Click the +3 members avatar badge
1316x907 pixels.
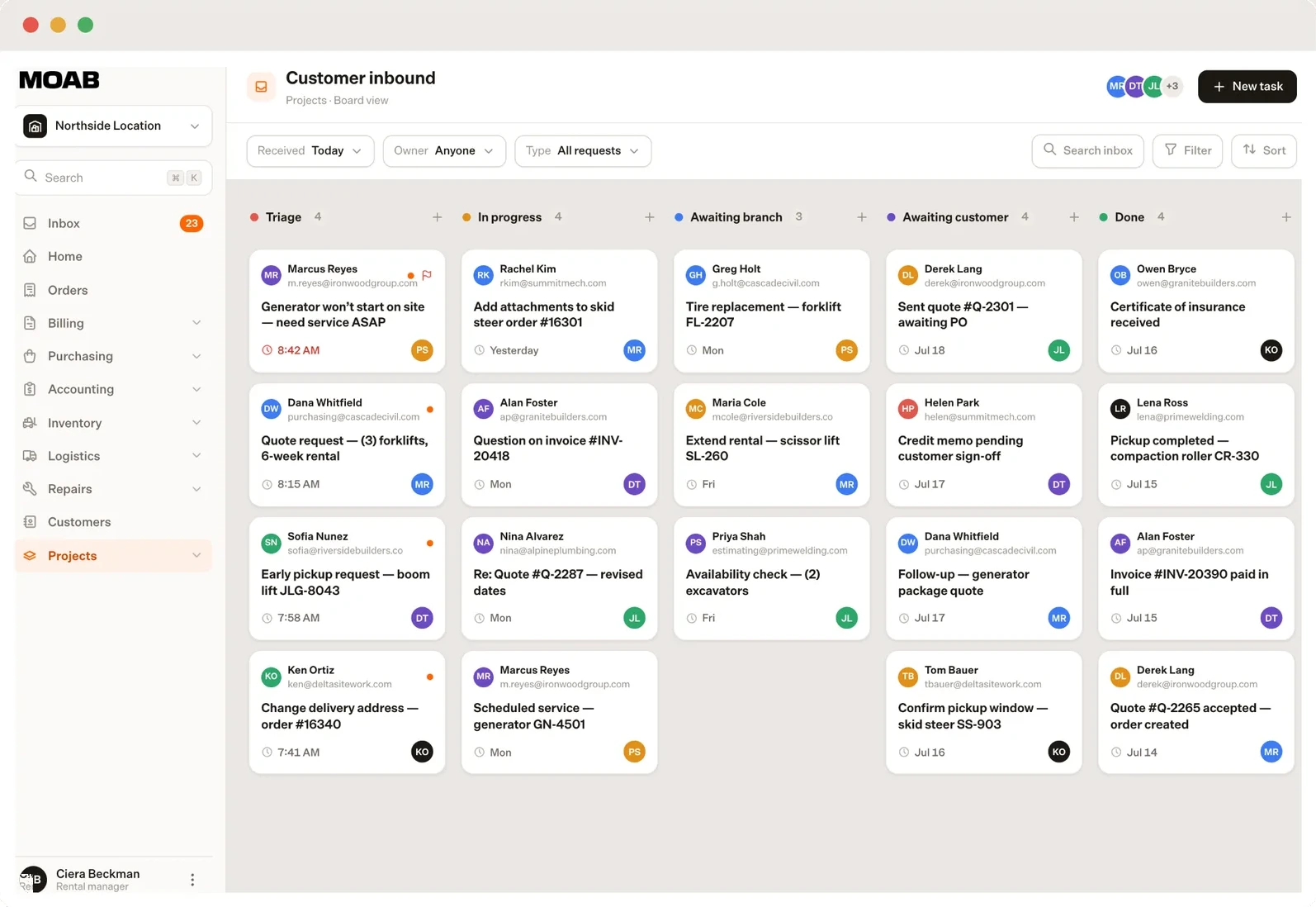(x=1172, y=86)
